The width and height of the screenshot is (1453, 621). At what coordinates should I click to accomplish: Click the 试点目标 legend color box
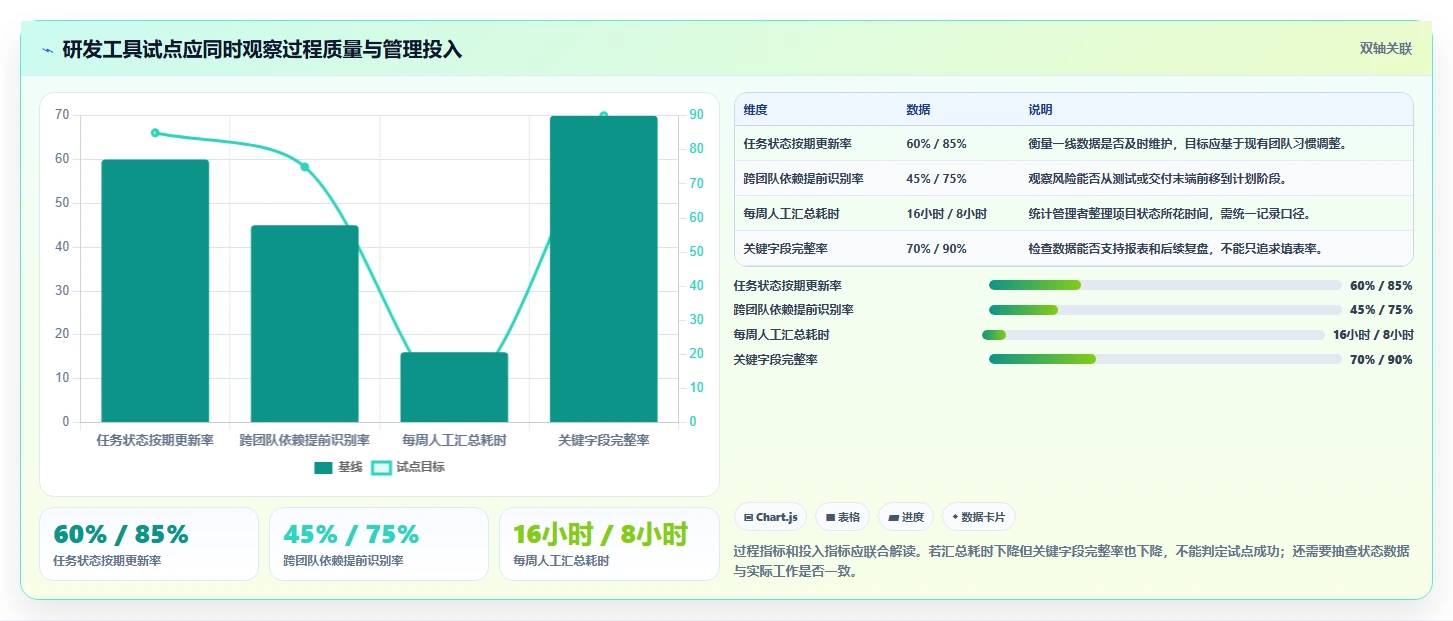[x=381, y=467]
